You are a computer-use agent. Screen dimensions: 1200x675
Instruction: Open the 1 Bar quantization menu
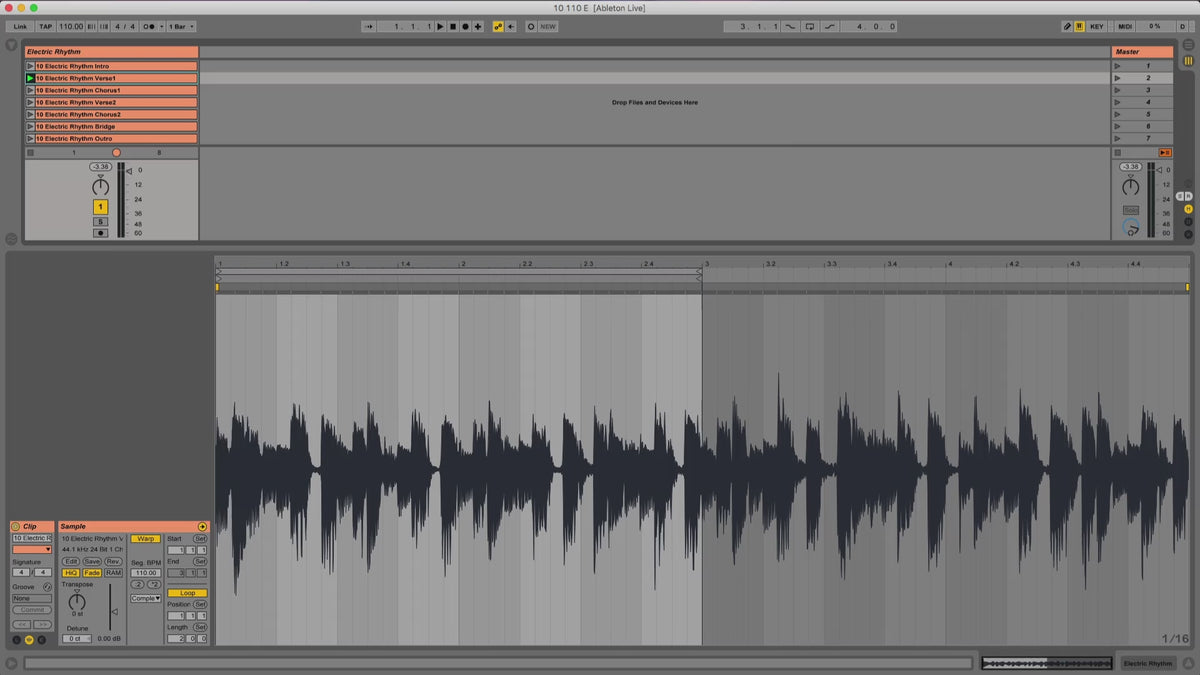point(181,26)
